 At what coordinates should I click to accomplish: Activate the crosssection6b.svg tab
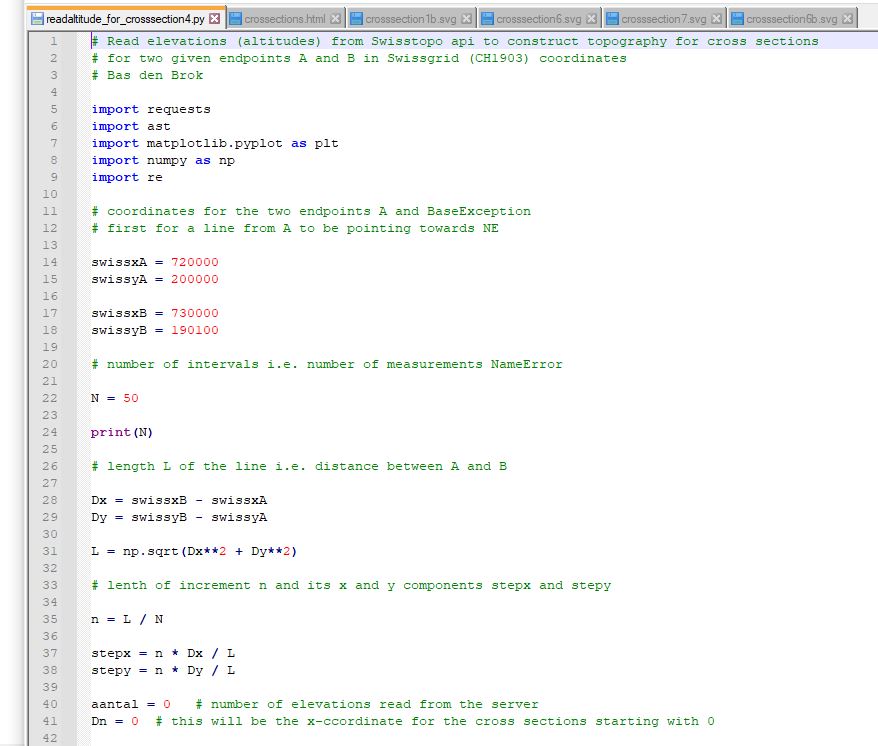pyautogui.click(x=788, y=19)
